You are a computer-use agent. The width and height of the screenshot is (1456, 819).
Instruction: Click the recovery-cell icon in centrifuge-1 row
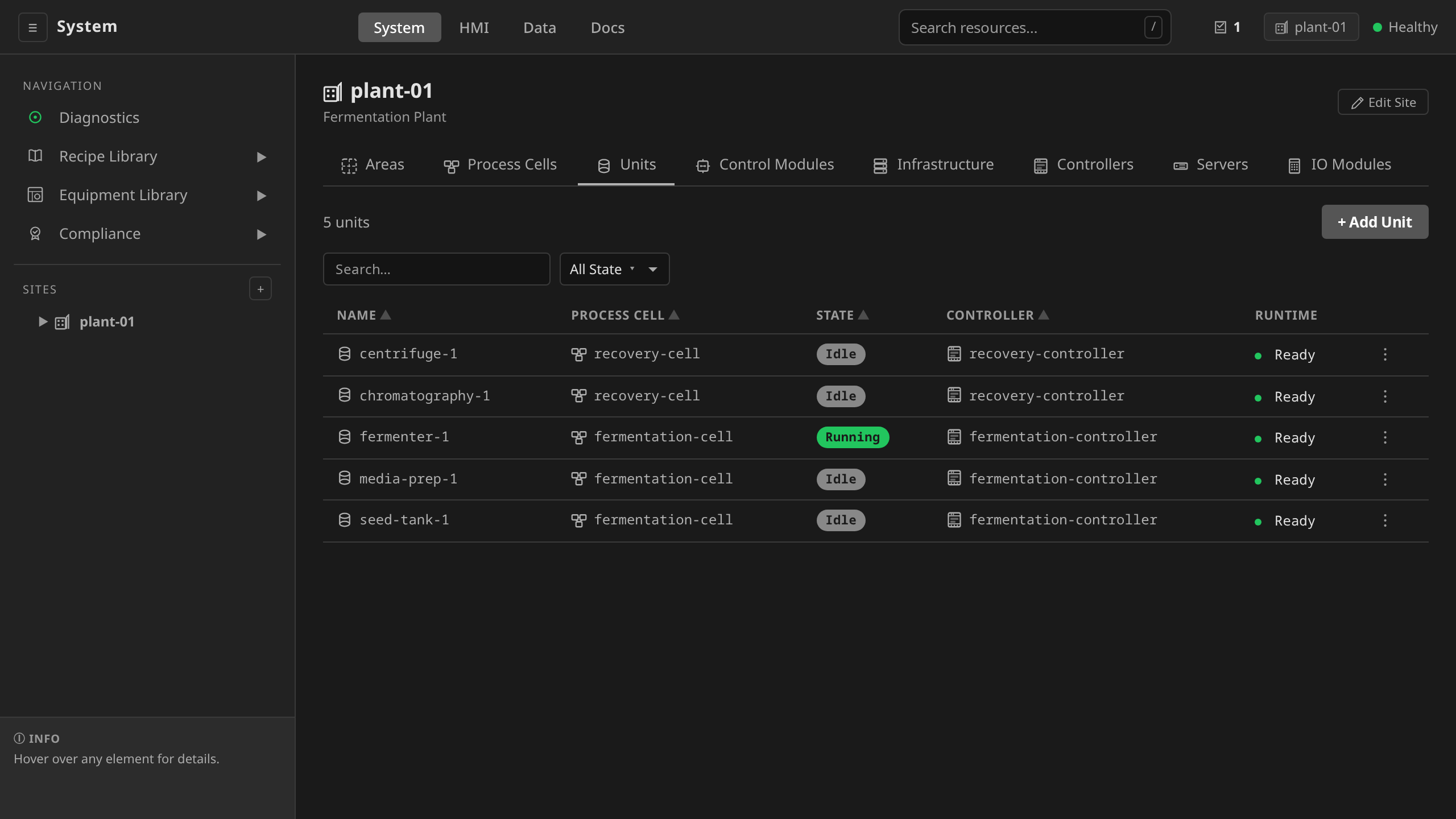[578, 354]
